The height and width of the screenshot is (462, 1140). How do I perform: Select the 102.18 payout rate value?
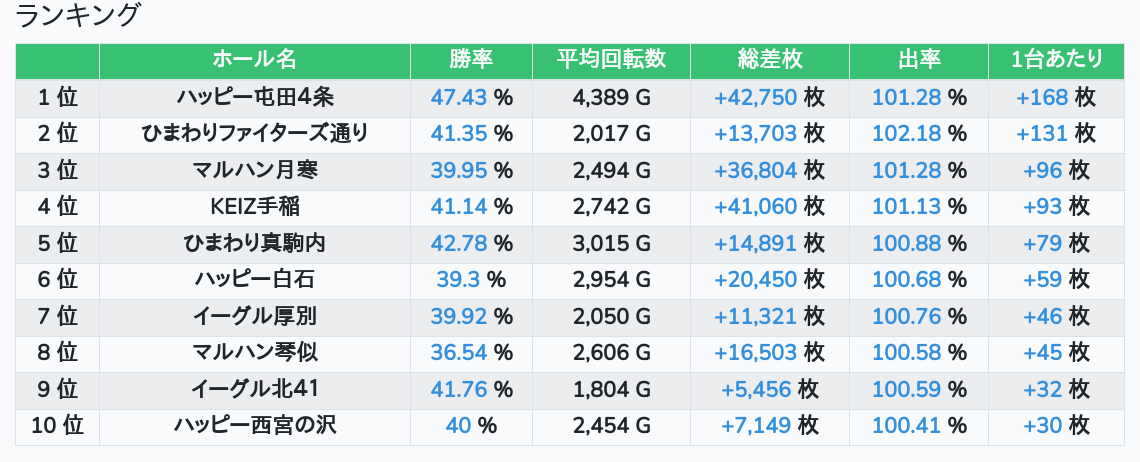point(906,134)
